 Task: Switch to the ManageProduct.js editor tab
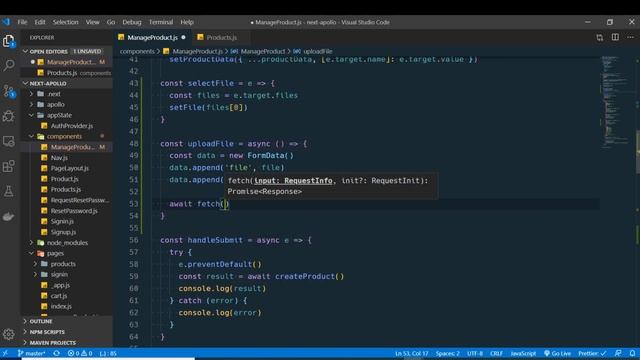[152, 38]
